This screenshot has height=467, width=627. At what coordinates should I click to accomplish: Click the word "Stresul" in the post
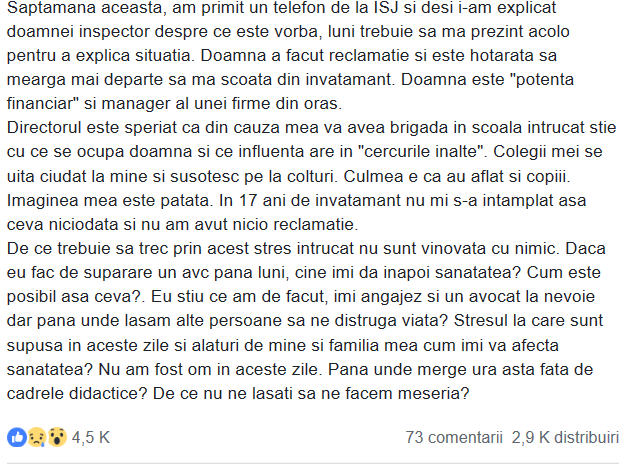pyautogui.click(x=481, y=321)
